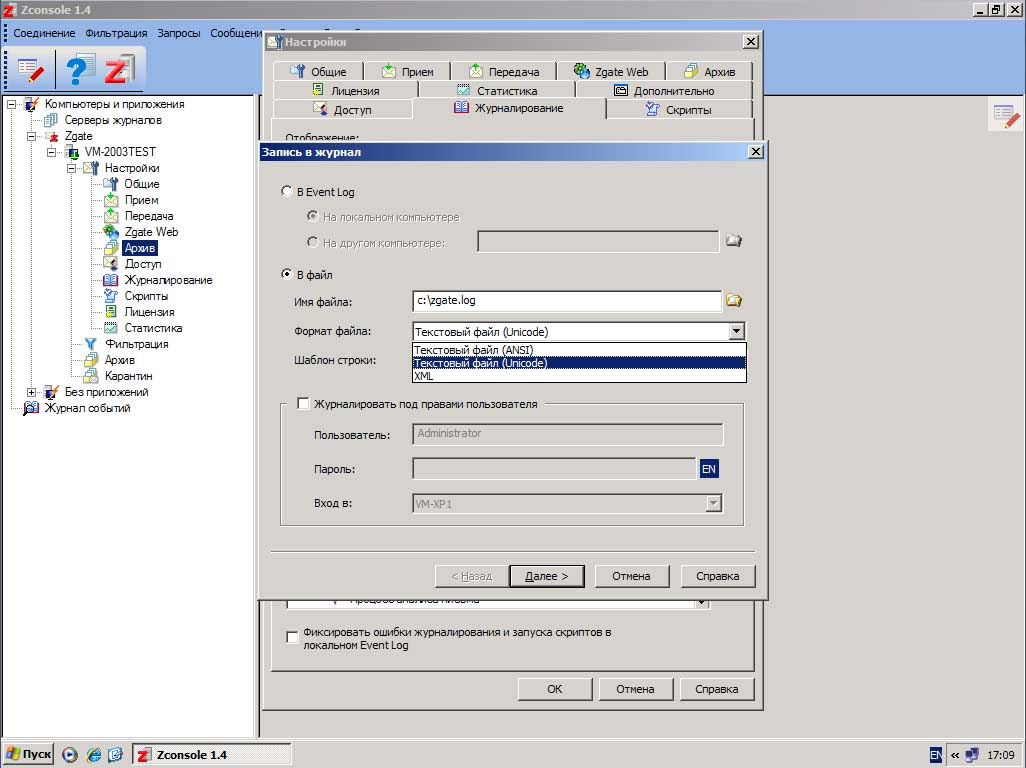Collapse the Zgate tree node

click(31, 136)
